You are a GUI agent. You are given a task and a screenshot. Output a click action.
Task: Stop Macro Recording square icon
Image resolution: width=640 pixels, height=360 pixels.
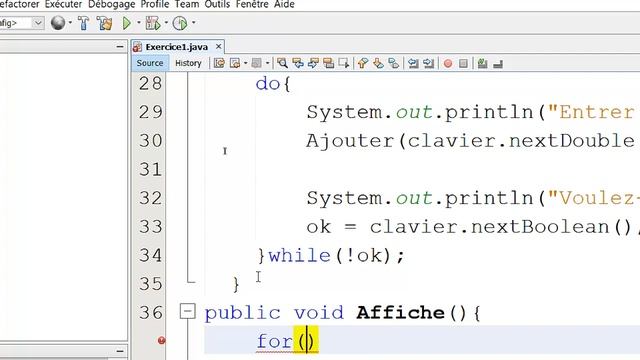463,63
